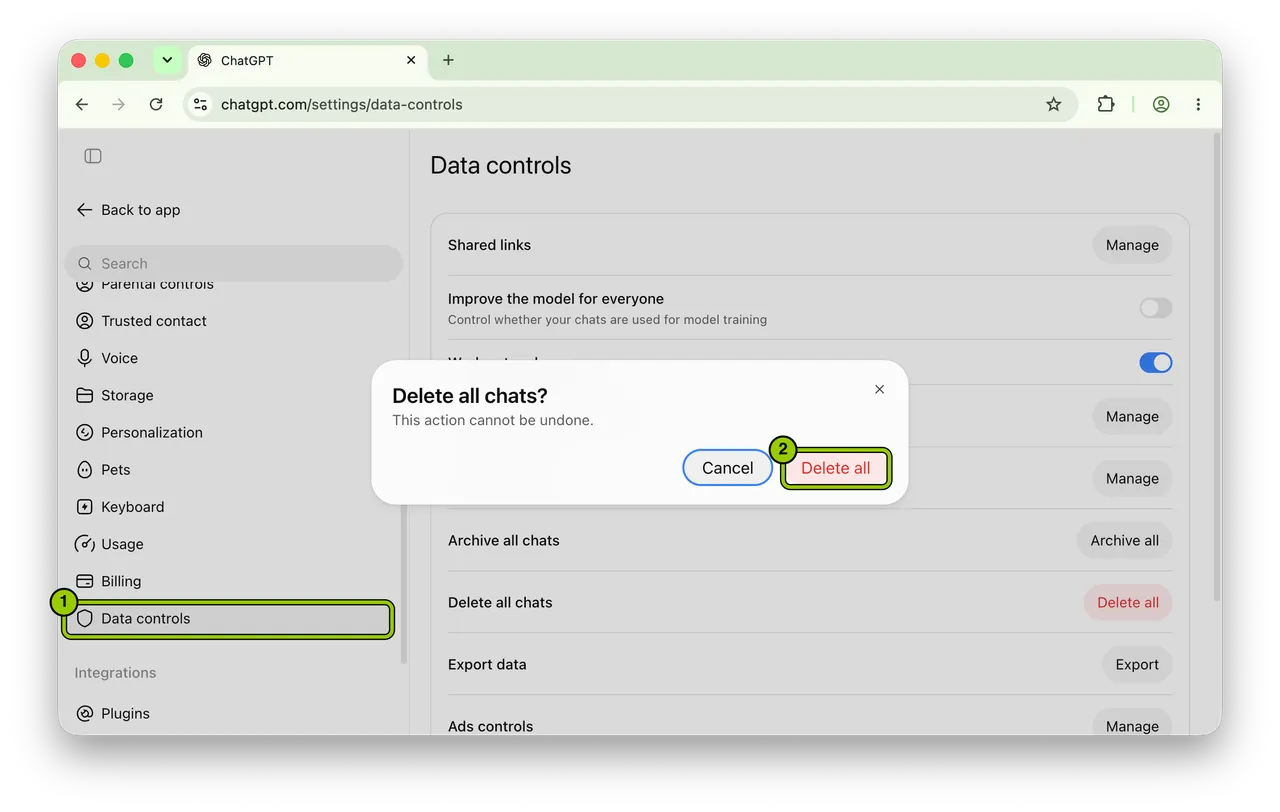The height and width of the screenshot is (812, 1280).
Task: Click the browser address bar URL
Action: pyautogui.click(x=342, y=104)
